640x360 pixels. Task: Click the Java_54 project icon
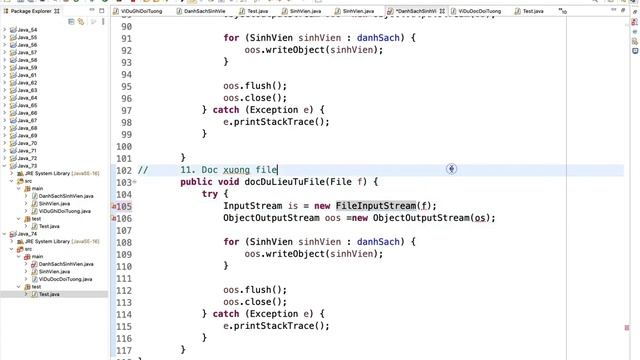[13, 30]
